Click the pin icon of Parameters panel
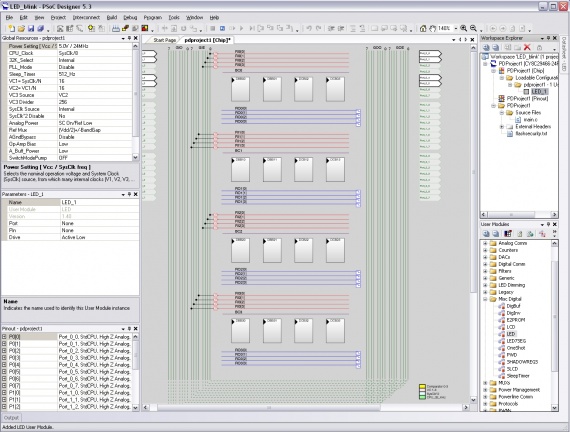Image resolution: width=570 pixels, height=432 pixels. point(129,194)
